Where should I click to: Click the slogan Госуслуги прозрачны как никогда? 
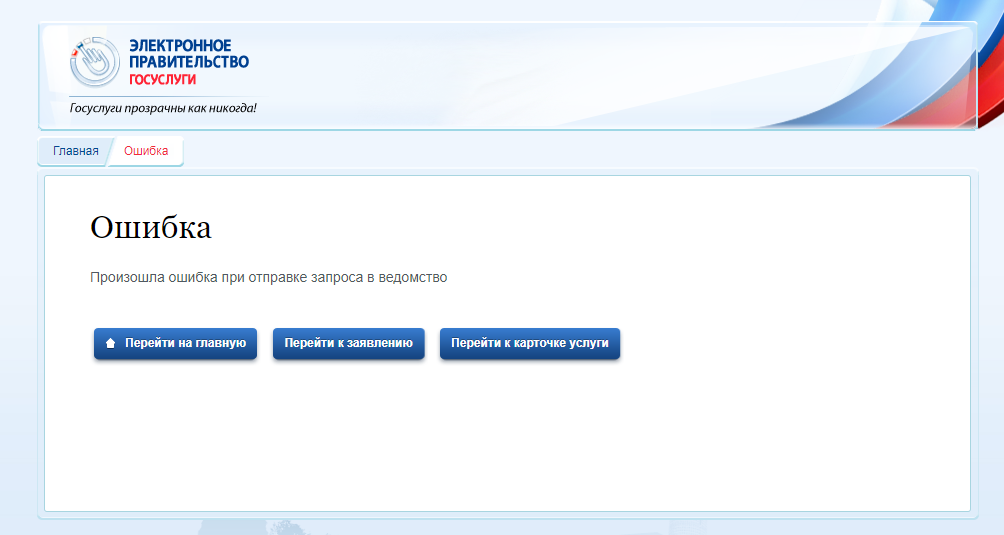tap(163, 107)
